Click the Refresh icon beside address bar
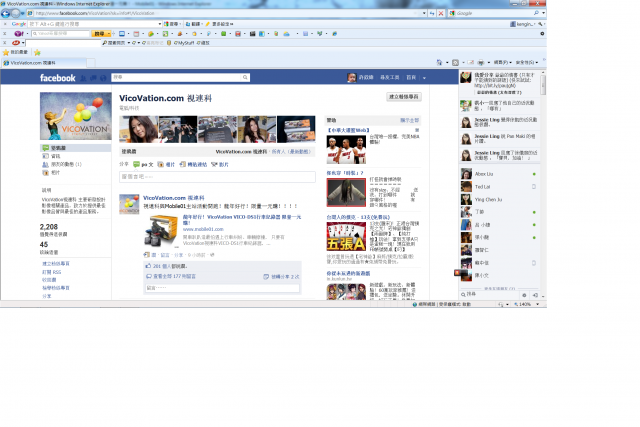The width and height of the screenshot is (640, 427). point(432,13)
